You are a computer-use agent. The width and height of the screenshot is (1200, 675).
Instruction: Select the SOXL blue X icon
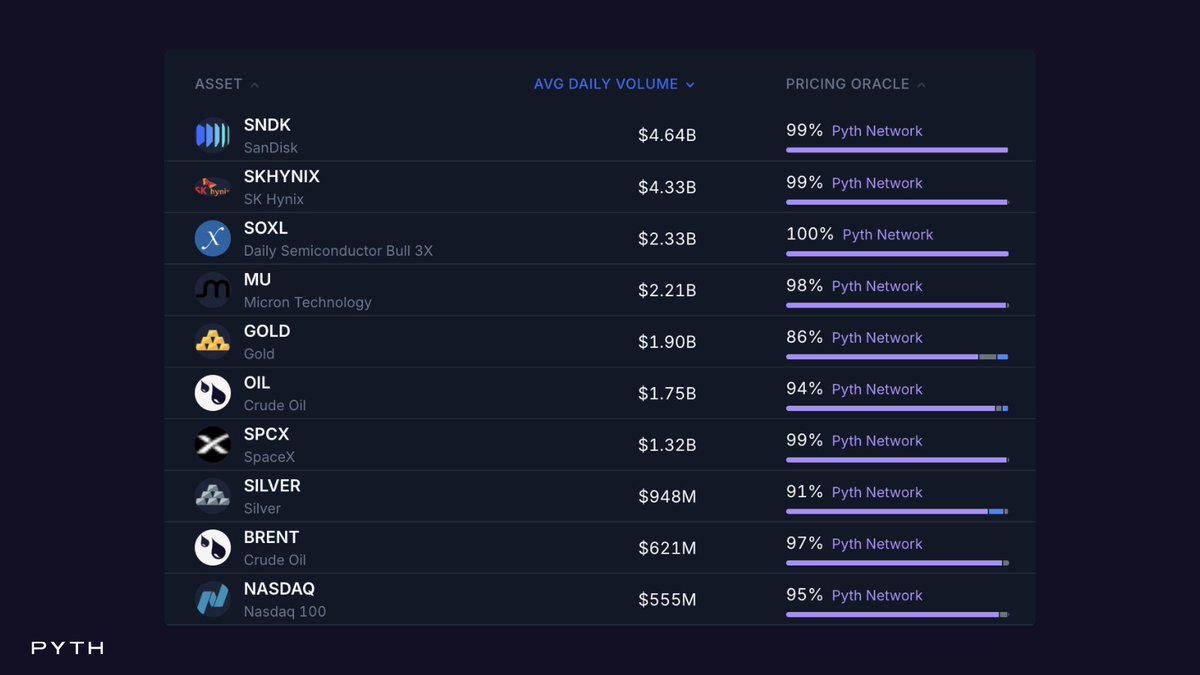click(212, 238)
